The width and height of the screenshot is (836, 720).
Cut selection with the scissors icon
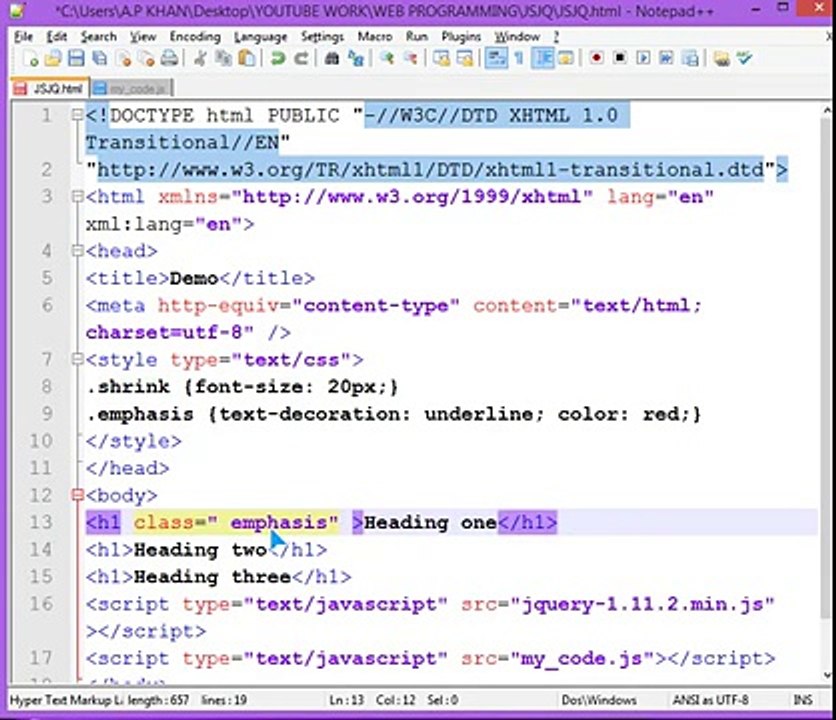(x=200, y=58)
